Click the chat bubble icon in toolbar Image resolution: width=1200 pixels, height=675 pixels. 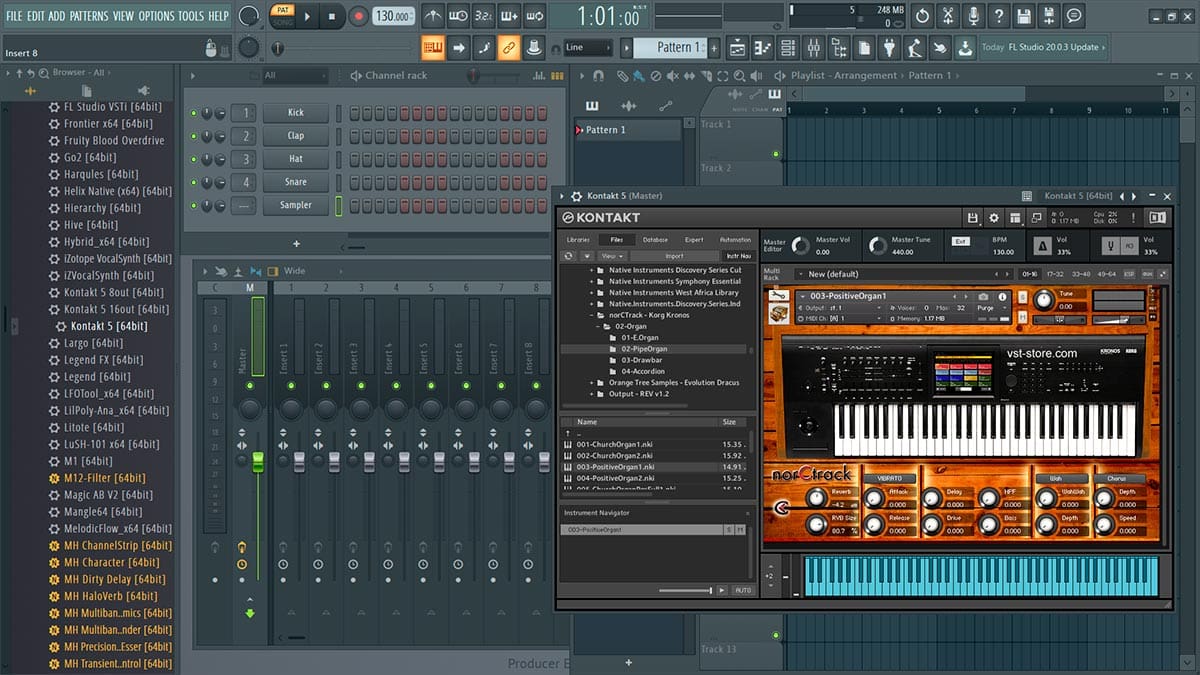pyautogui.click(x=1074, y=16)
